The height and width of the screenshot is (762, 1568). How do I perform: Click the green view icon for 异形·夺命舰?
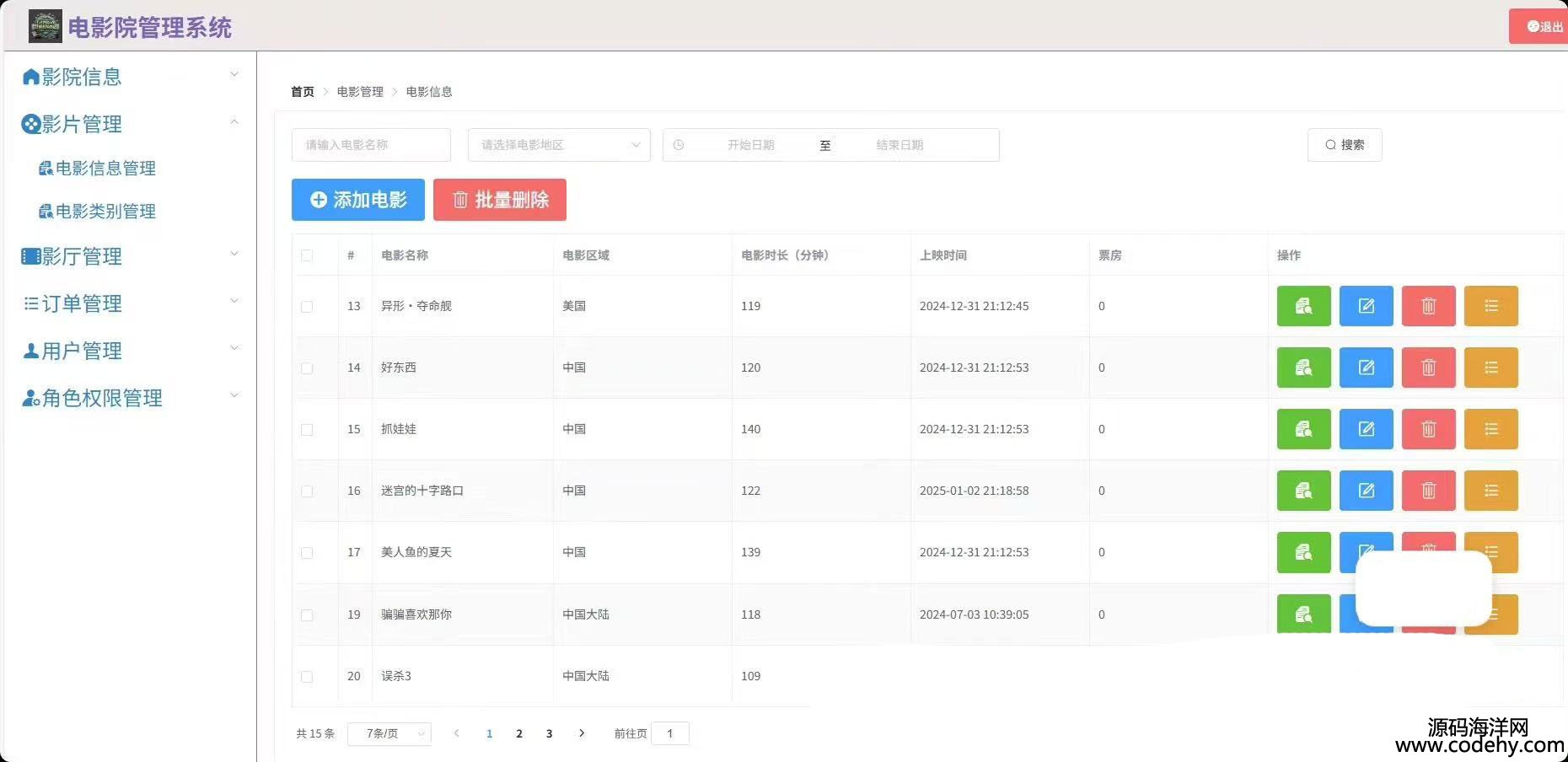[1303, 306]
